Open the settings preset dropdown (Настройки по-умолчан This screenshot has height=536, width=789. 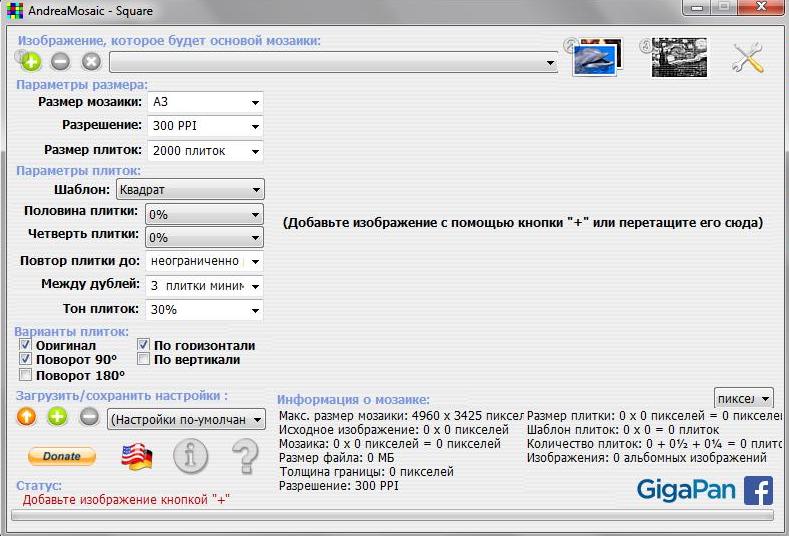186,419
